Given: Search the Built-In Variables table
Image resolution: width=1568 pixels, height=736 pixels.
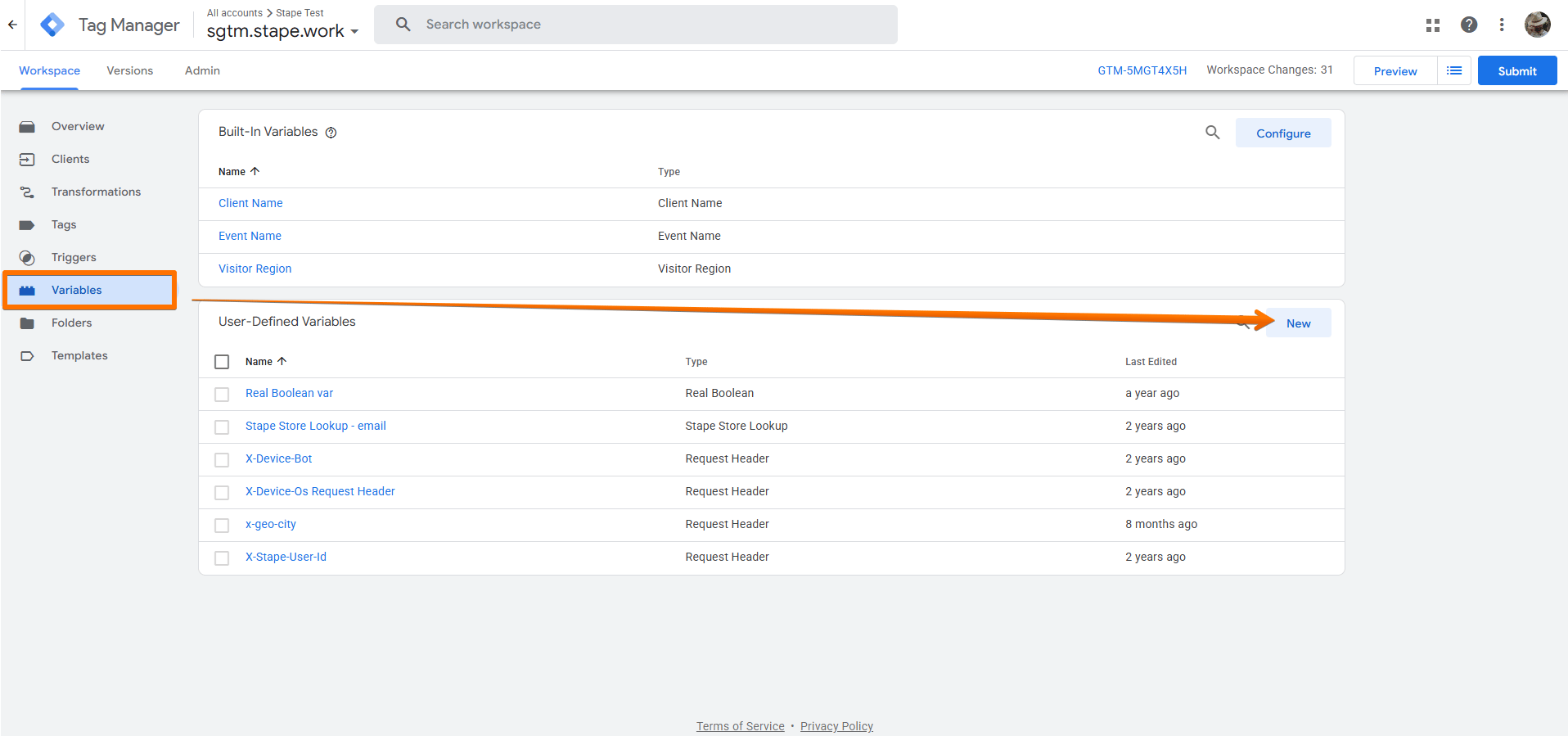Looking at the screenshot, I should click(1213, 132).
